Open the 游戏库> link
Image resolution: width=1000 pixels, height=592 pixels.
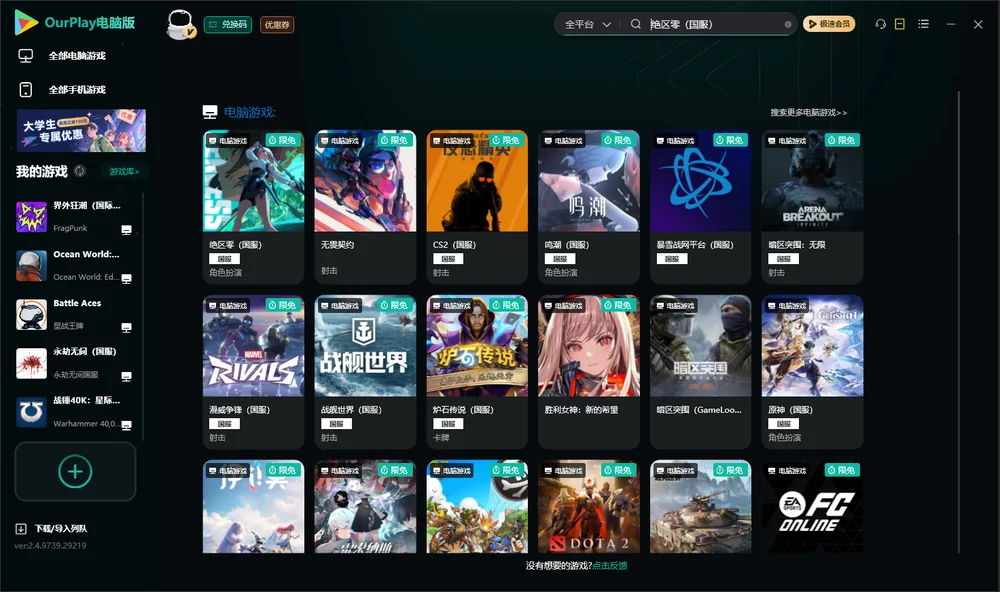(124, 171)
